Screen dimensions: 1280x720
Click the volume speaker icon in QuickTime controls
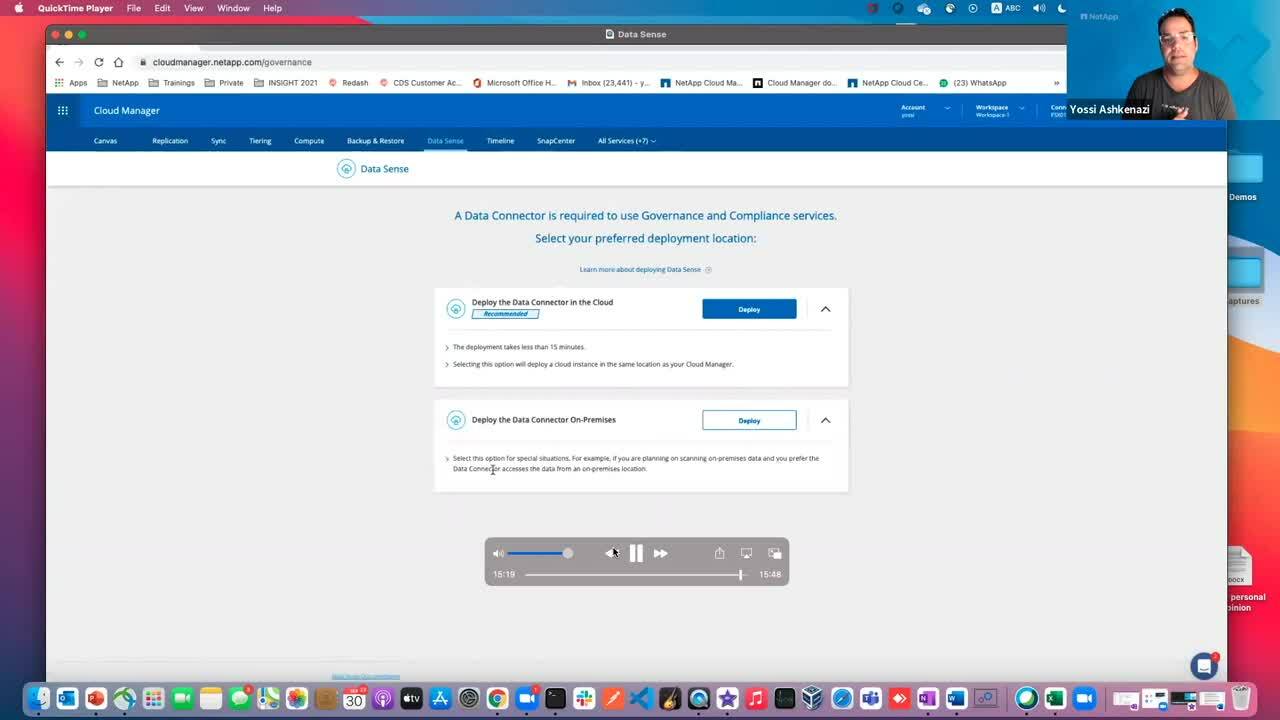(498, 553)
